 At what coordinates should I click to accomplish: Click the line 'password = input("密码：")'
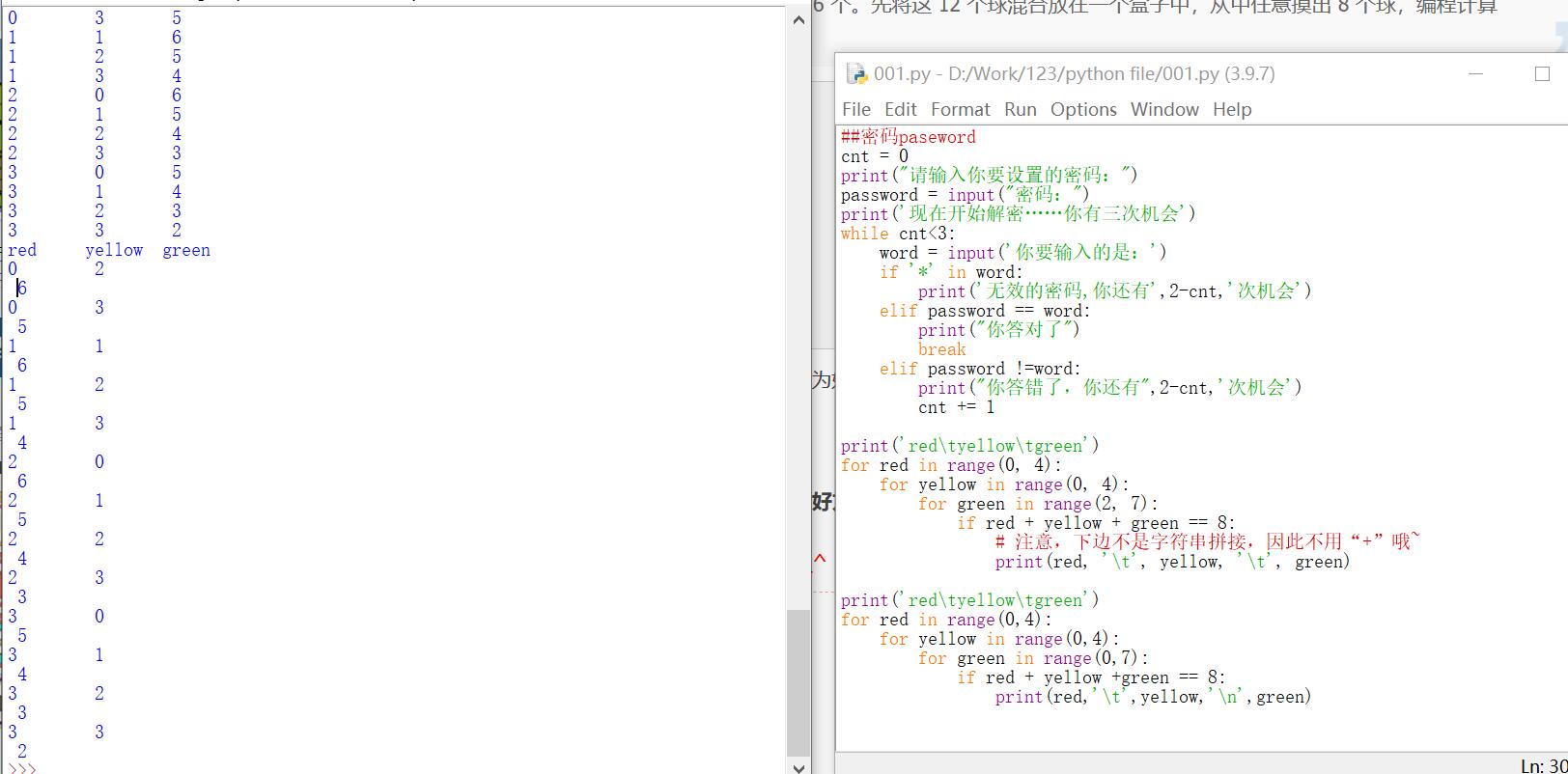click(966, 195)
